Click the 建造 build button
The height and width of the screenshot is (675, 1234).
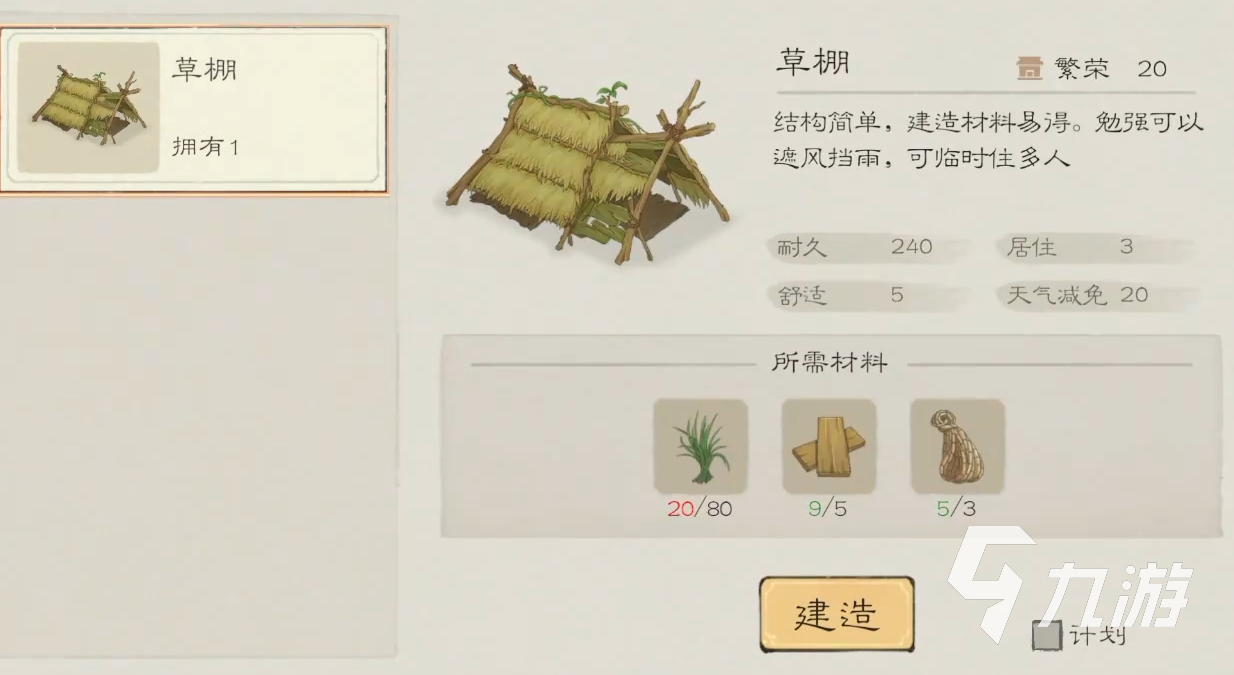pos(836,614)
